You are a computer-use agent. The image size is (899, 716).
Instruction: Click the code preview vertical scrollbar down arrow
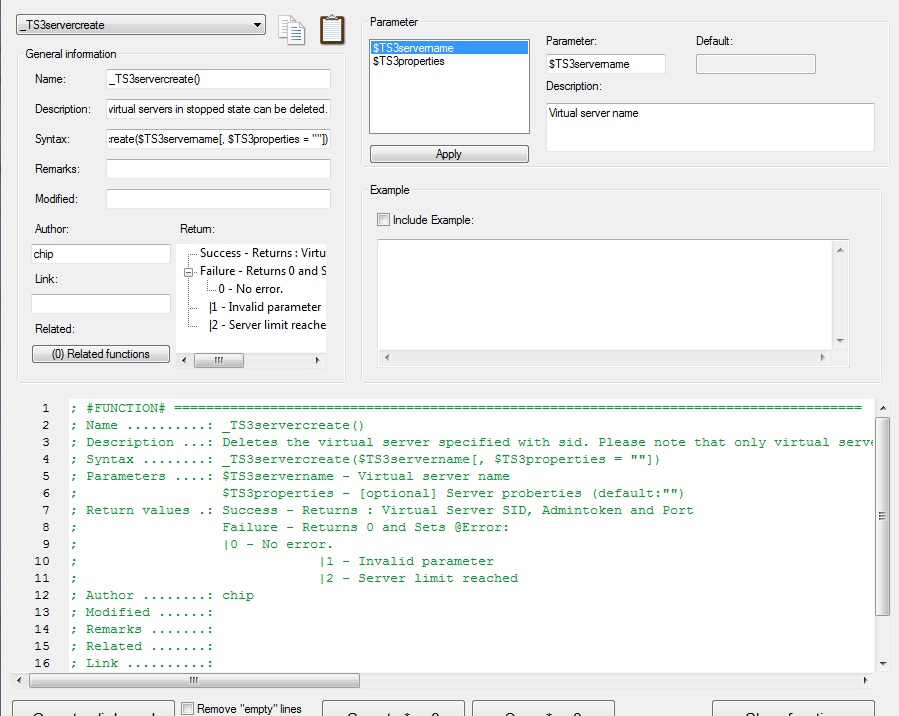pyautogui.click(x=882, y=662)
